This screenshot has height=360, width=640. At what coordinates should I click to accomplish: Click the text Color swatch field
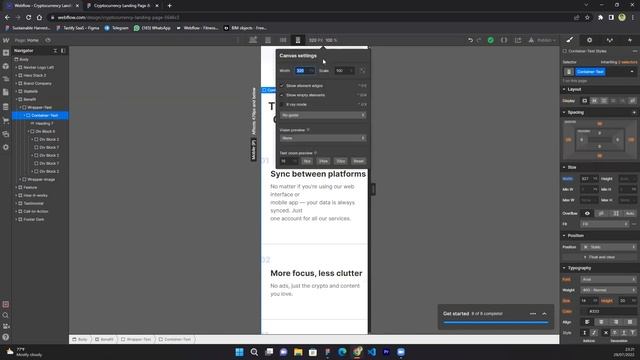(x=609, y=311)
